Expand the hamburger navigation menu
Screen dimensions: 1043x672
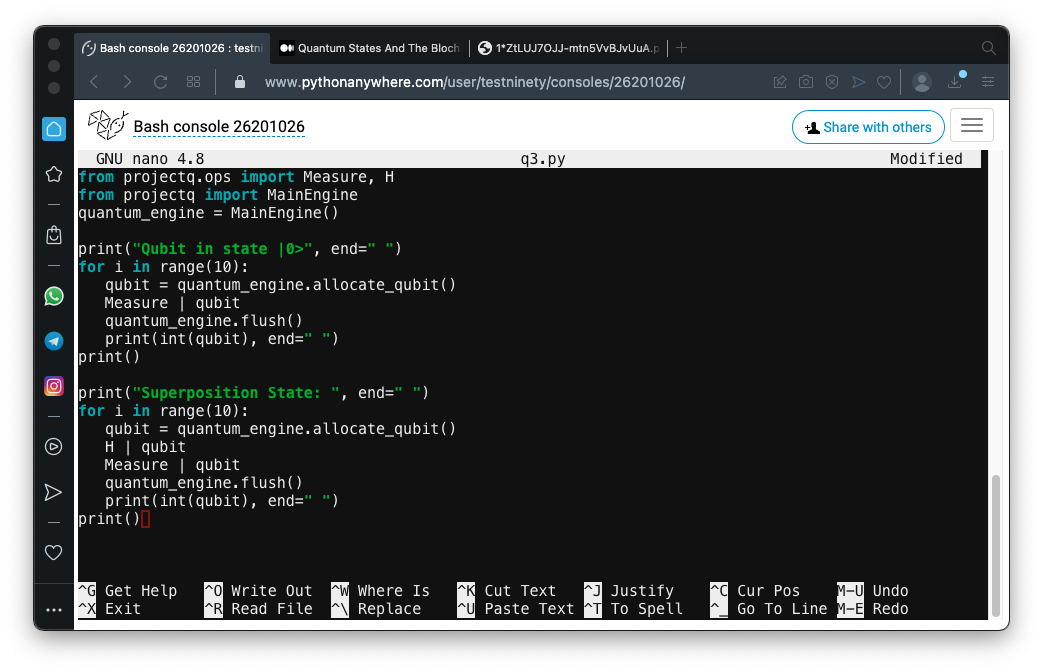971,126
